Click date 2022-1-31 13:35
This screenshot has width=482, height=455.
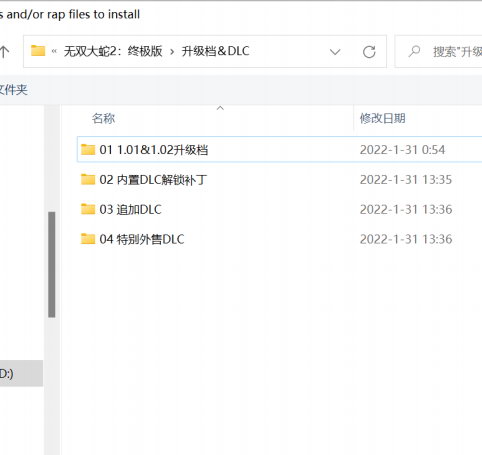(x=406, y=180)
